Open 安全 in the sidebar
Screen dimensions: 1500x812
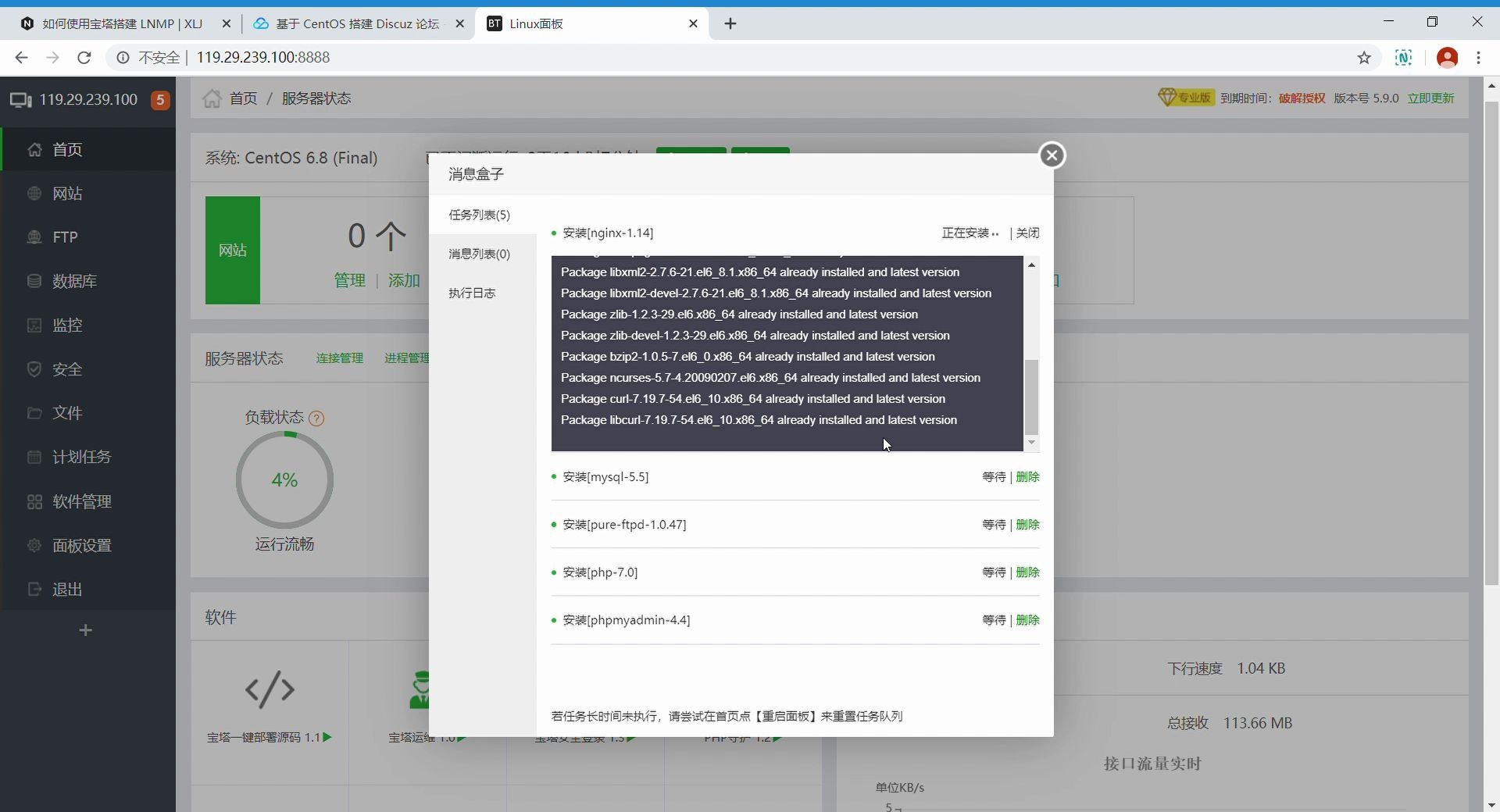tap(87, 369)
